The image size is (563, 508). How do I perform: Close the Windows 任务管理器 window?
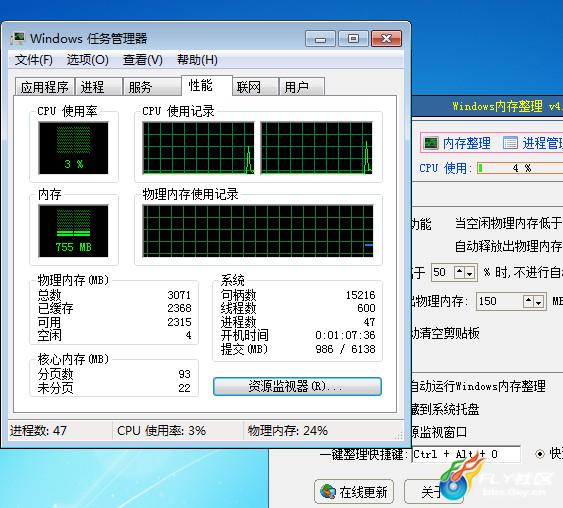click(386, 39)
